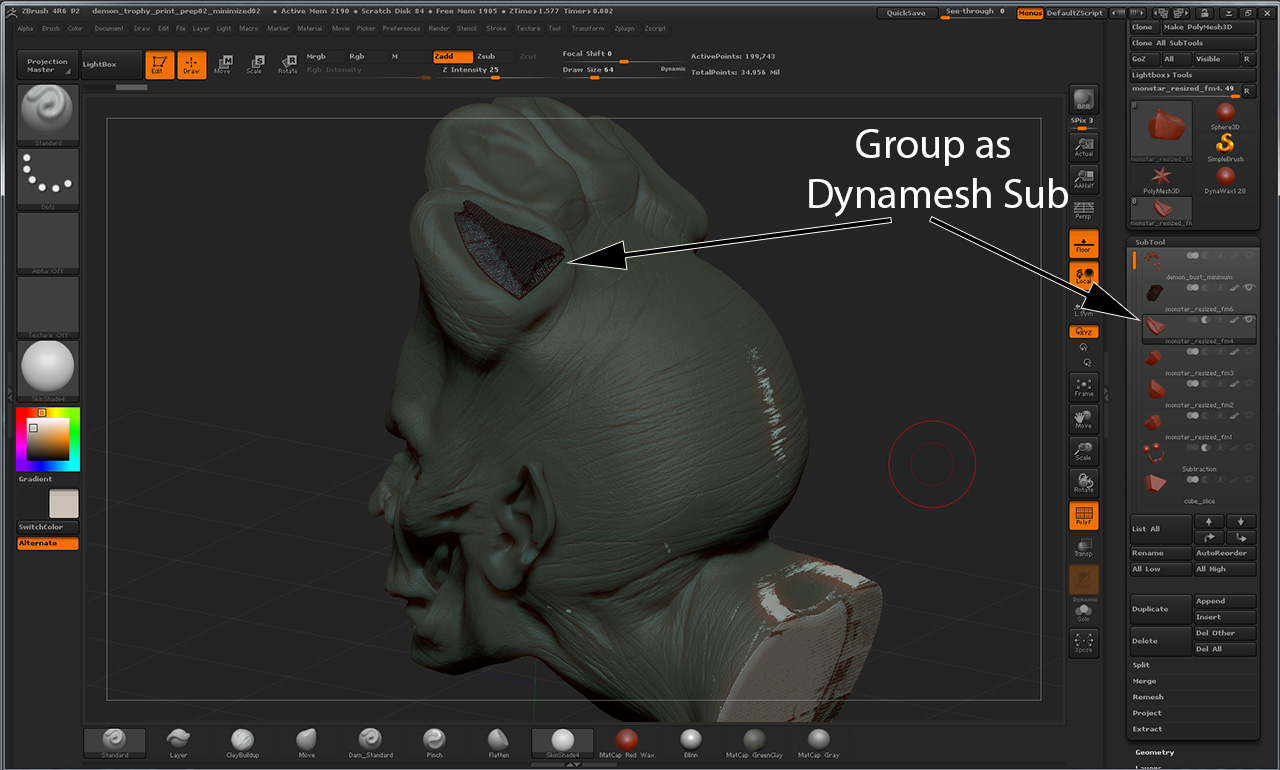The height and width of the screenshot is (770, 1280).
Task: Choose the MatCap Red Wax material
Action: click(626, 743)
